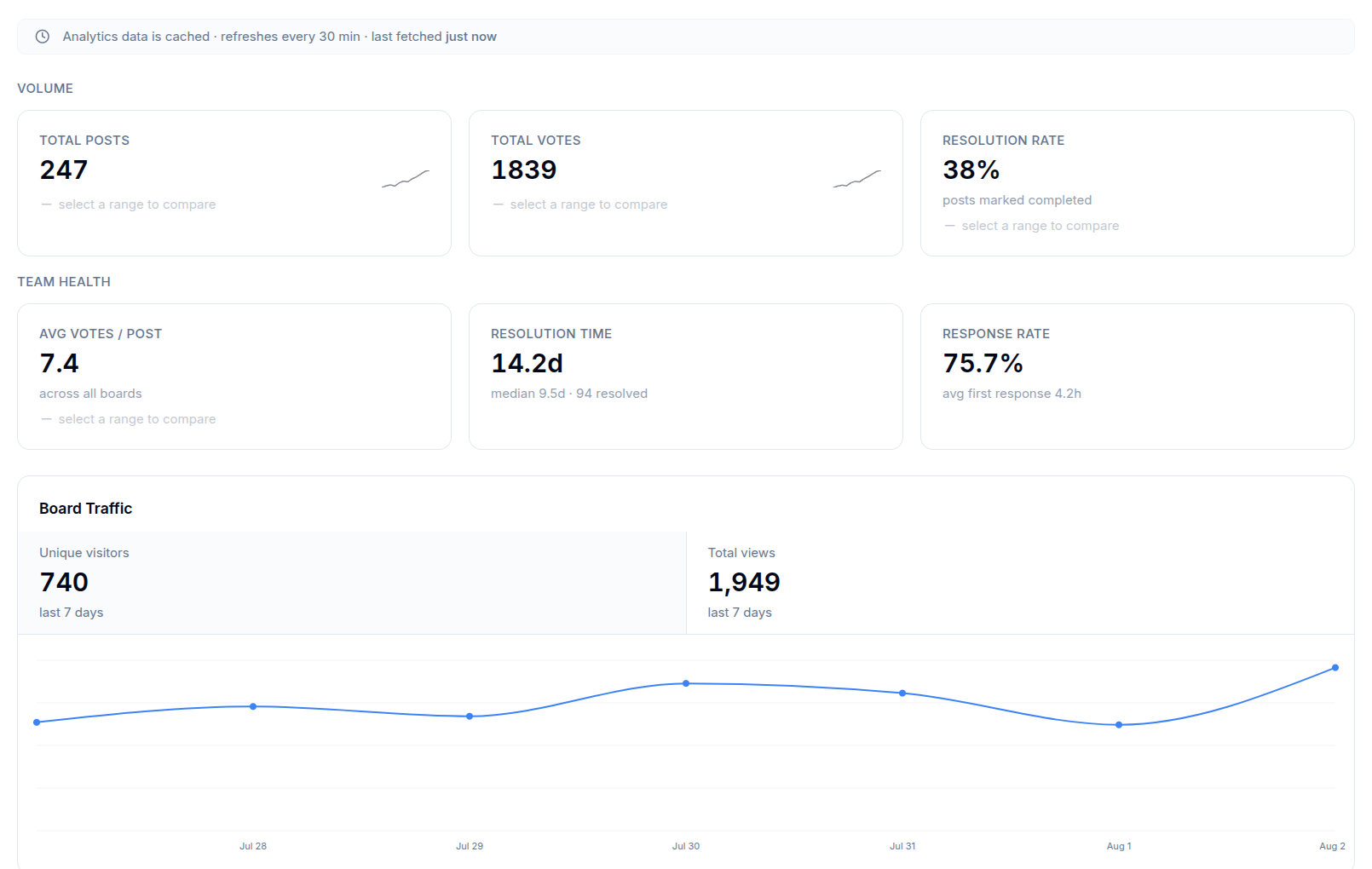Click the Total Posts sparkline chart
1372x869 pixels.
406,178
